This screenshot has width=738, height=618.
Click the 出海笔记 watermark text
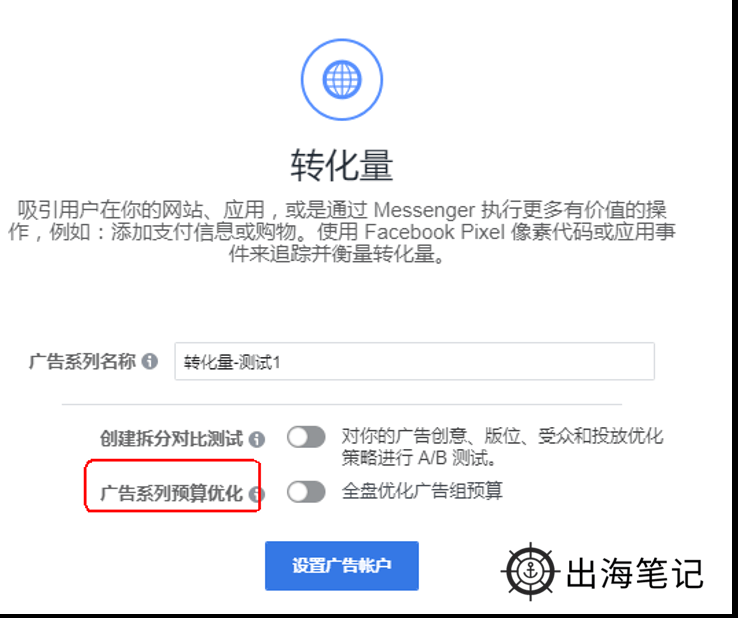click(x=635, y=573)
